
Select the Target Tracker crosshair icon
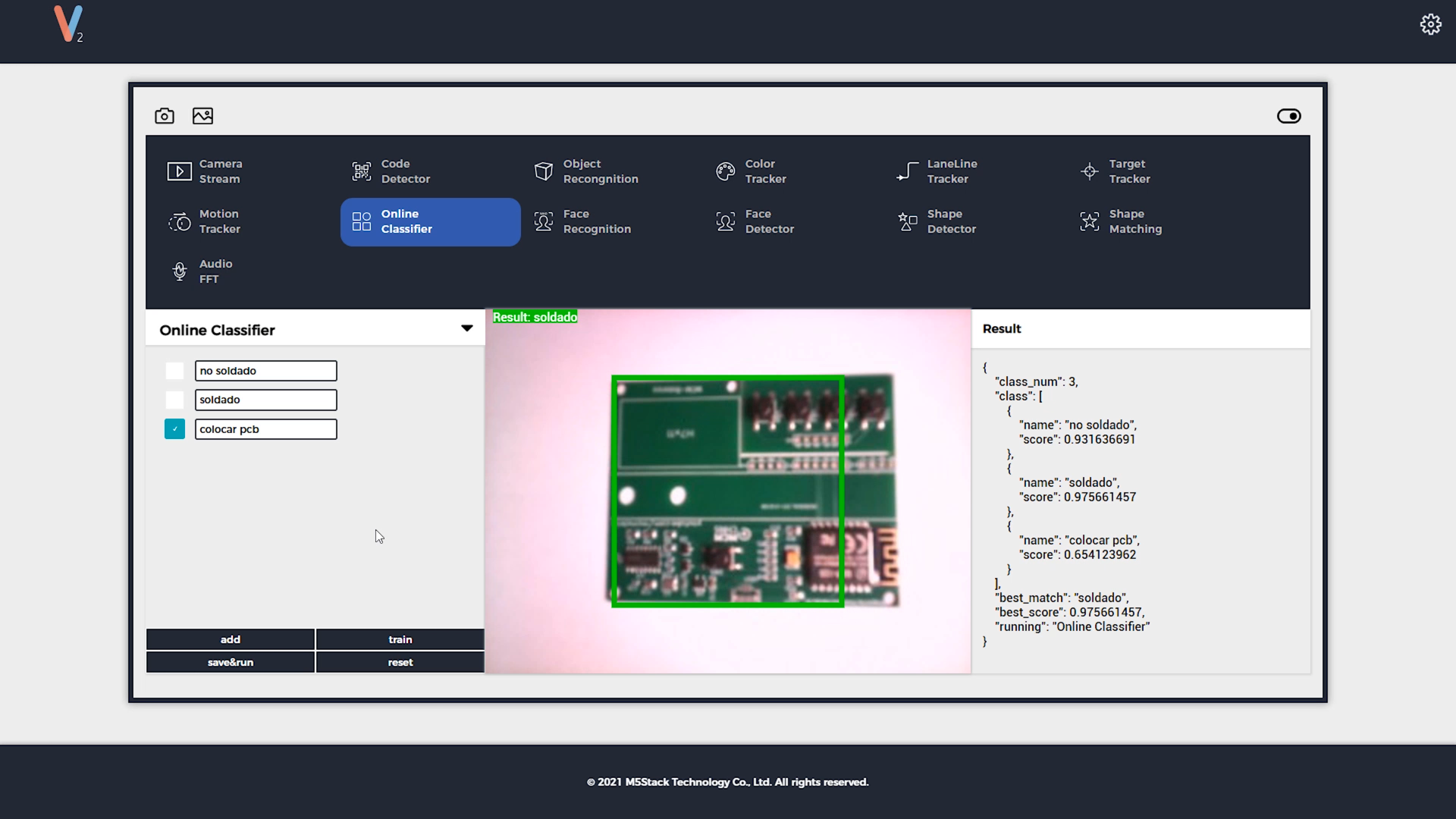[x=1090, y=171]
